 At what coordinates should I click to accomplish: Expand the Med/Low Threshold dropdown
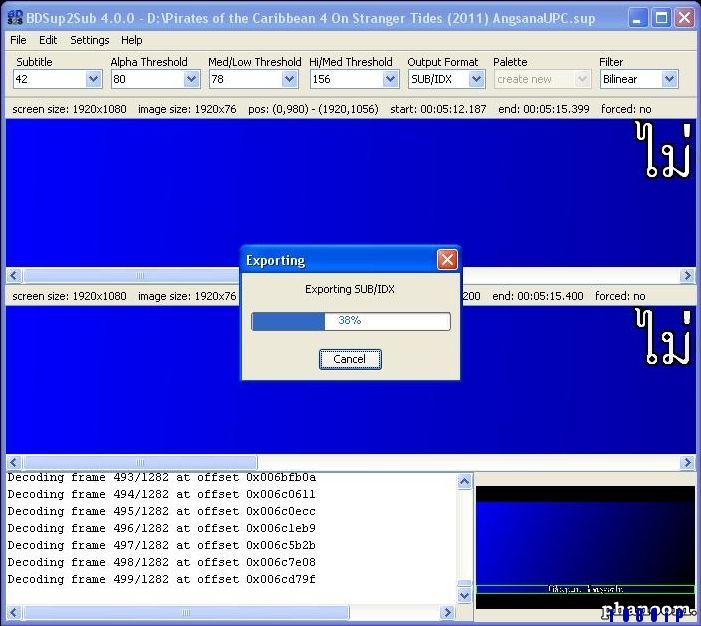289,79
